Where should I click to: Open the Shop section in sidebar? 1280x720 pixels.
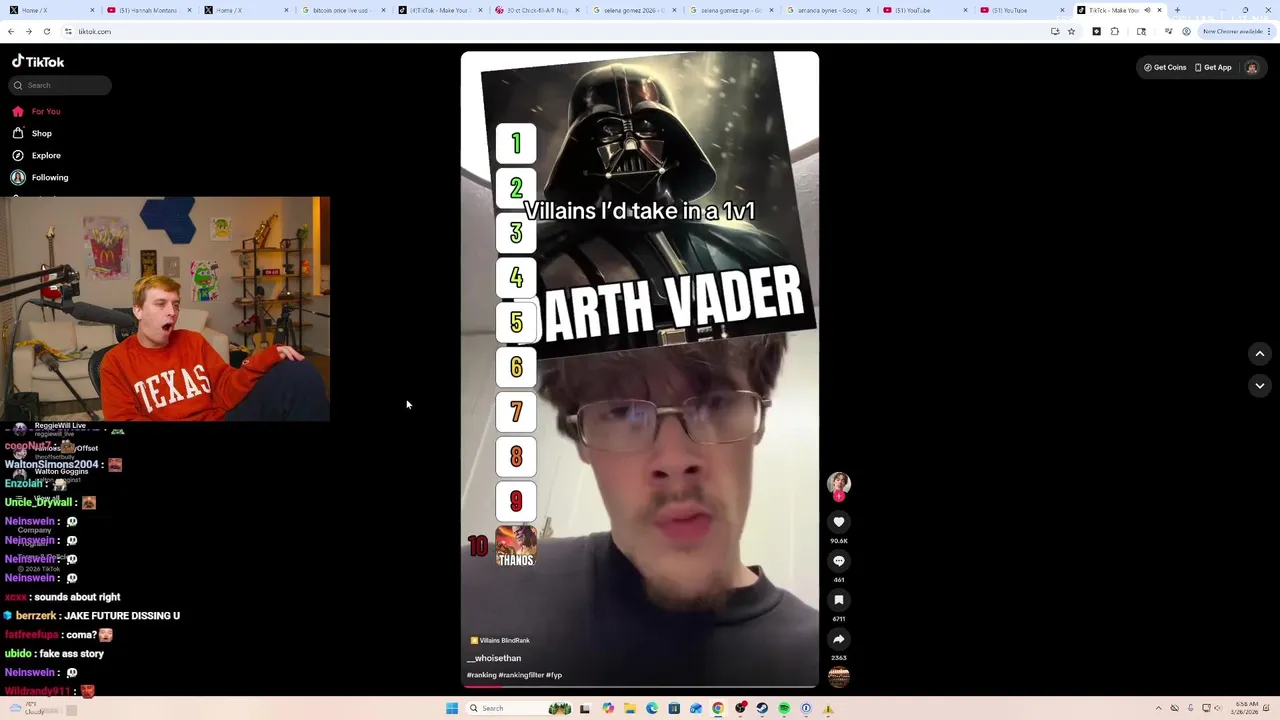pyautogui.click(x=32, y=133)
